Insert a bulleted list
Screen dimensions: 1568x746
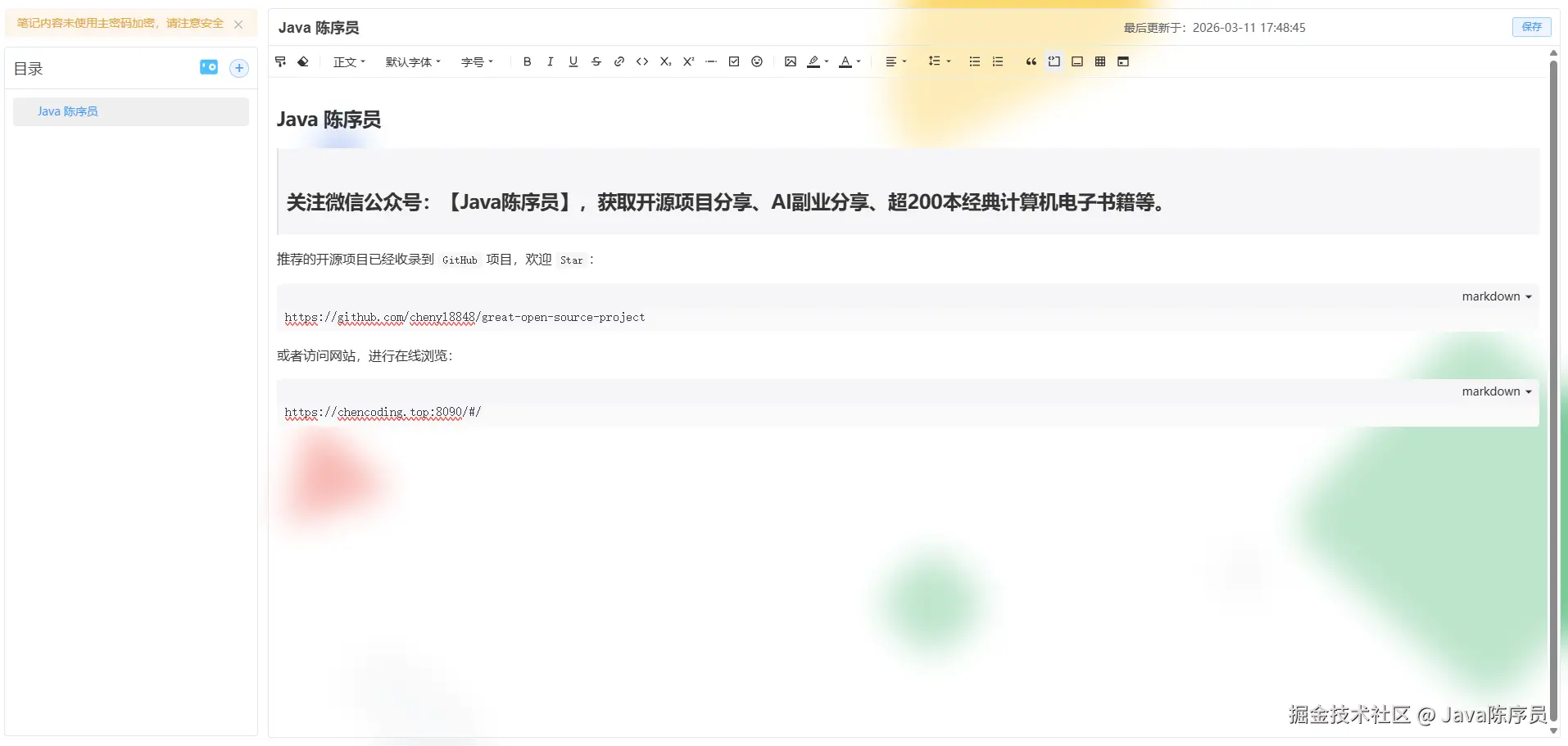[x=974, y=61]
